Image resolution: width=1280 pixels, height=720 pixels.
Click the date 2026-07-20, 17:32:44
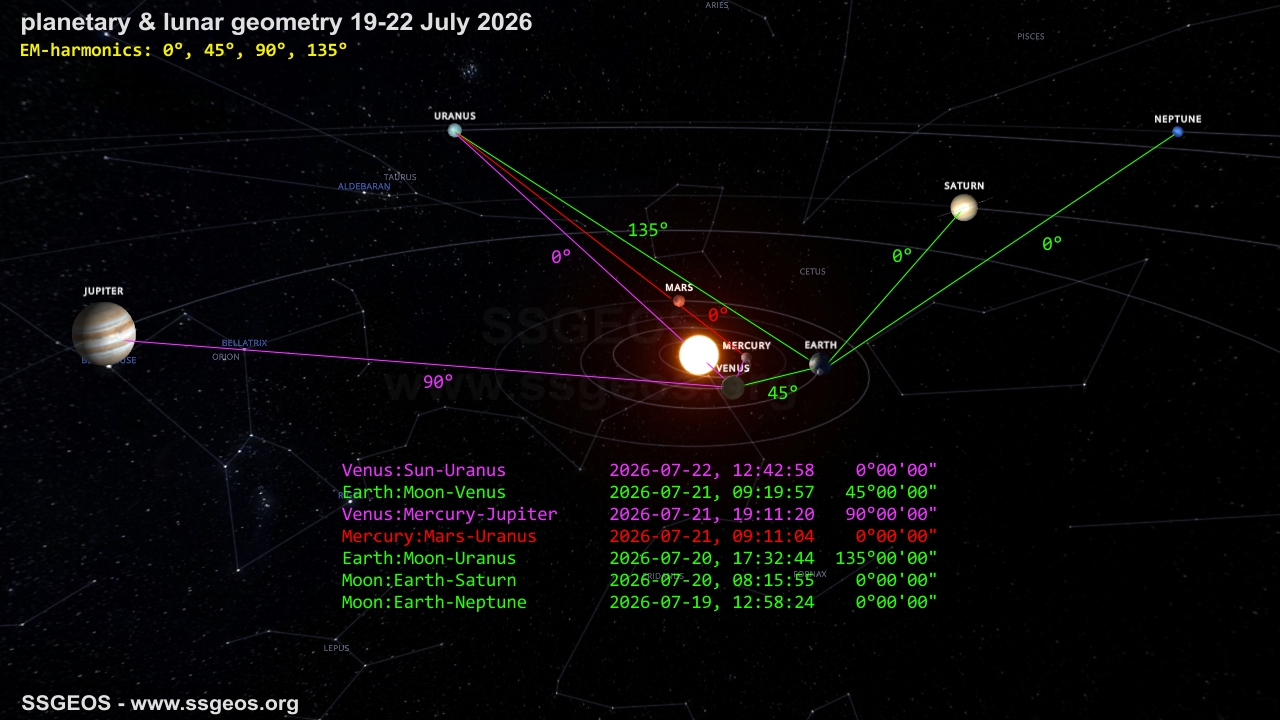[x=712, y=558]
